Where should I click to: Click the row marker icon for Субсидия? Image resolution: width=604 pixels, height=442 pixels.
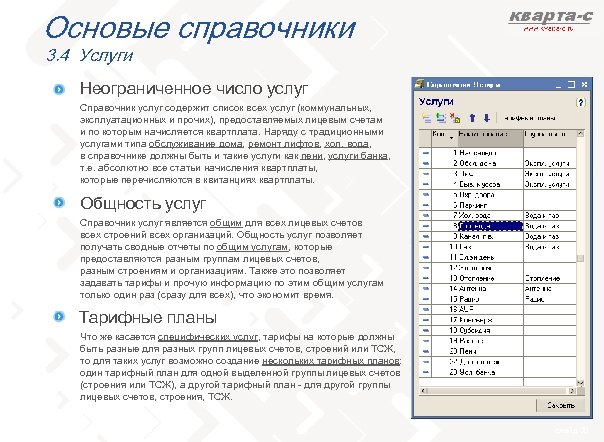(425, 330)
